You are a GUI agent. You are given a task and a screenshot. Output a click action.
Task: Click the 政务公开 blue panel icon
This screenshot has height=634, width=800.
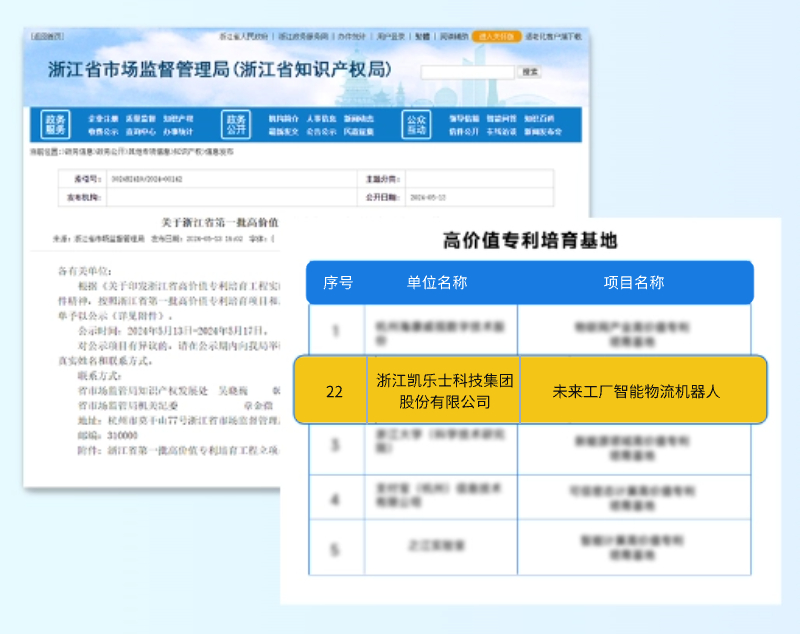pos(236,121)
